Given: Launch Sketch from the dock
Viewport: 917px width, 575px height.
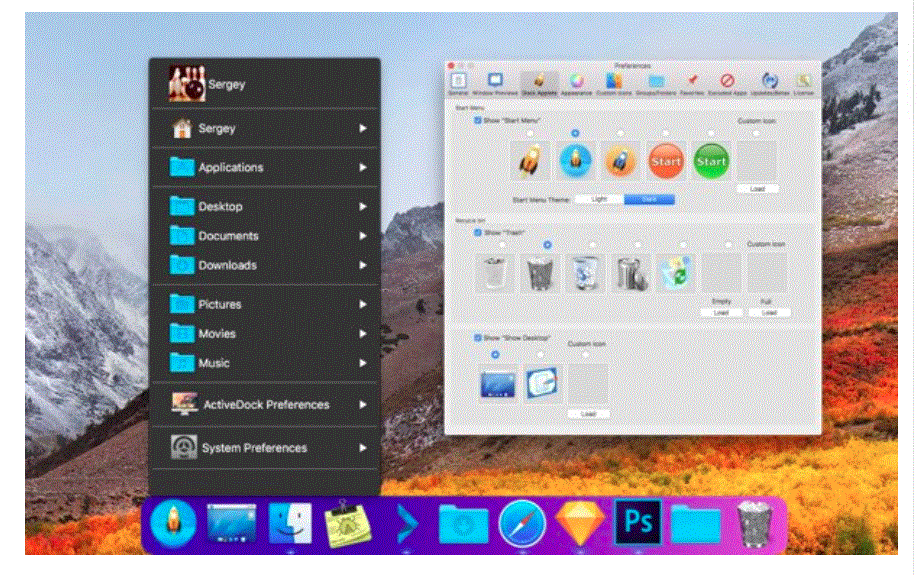Looking at the screenshot, I should [579, 523].
